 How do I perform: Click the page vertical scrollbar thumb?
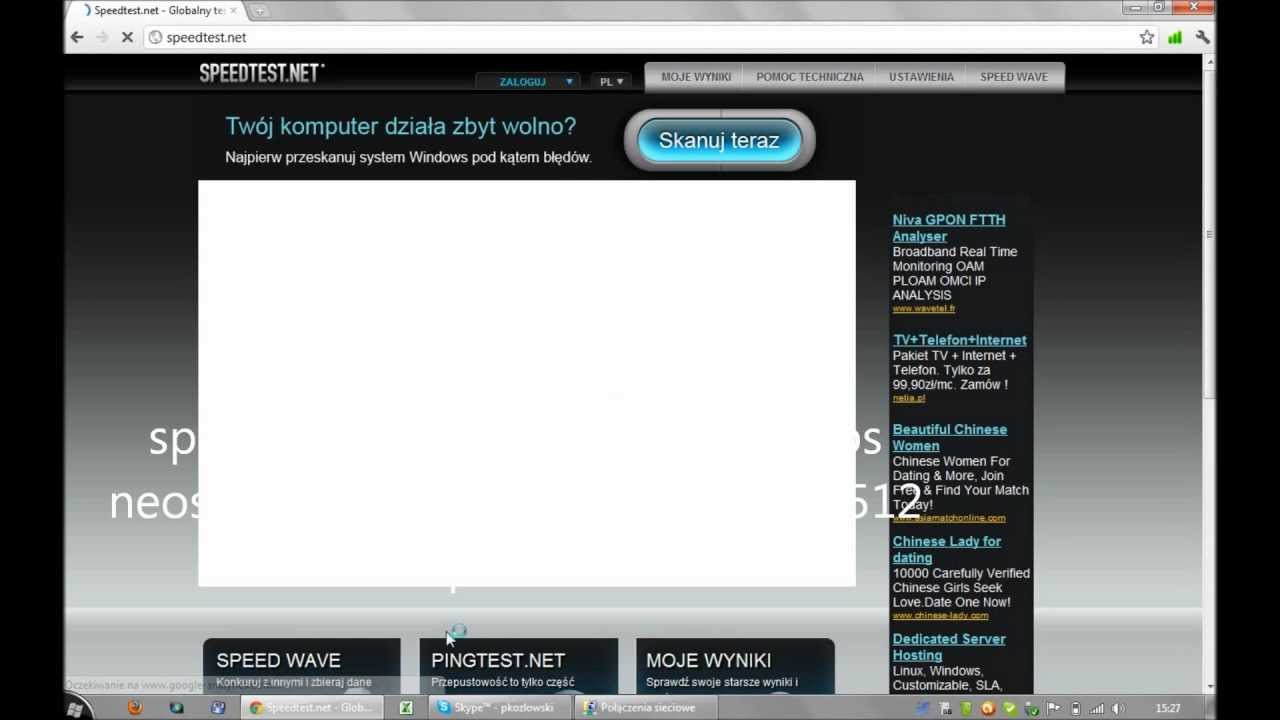[x=1210, y=235]
